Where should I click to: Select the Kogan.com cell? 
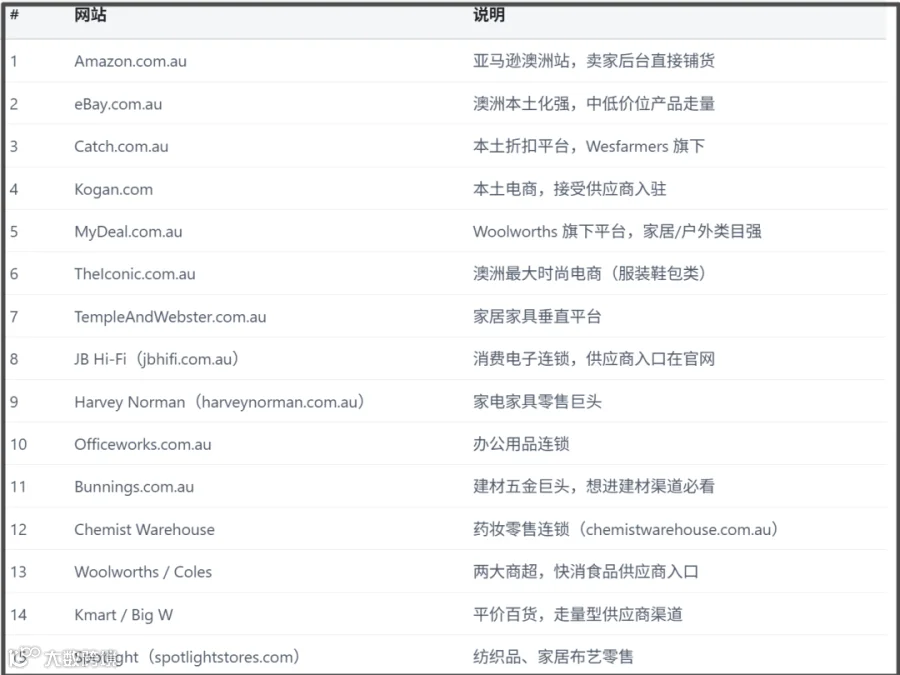(114, 189)
